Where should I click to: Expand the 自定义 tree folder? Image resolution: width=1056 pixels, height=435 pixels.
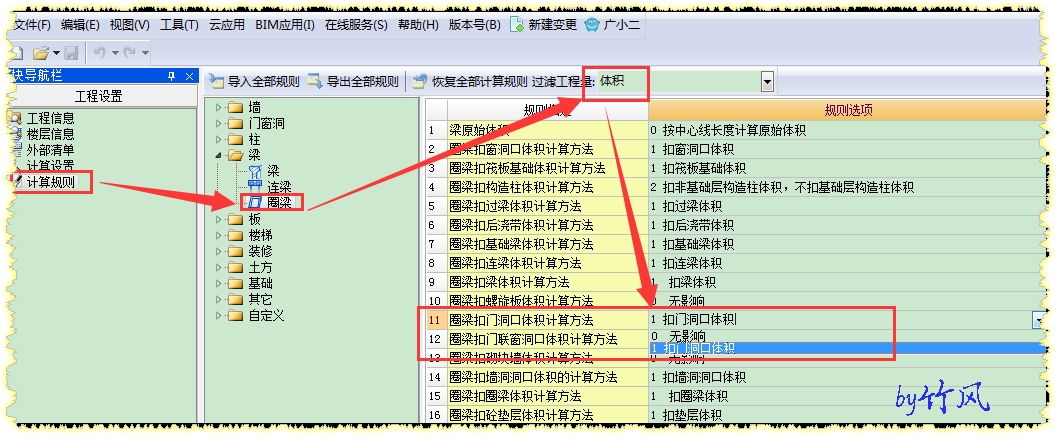(x=218, y=316)
